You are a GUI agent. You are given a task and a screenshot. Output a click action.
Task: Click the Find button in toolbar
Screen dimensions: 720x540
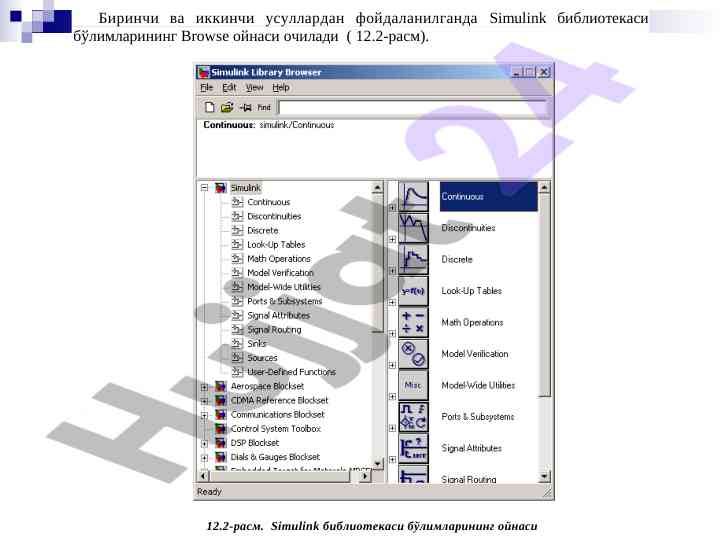point(264,107)
